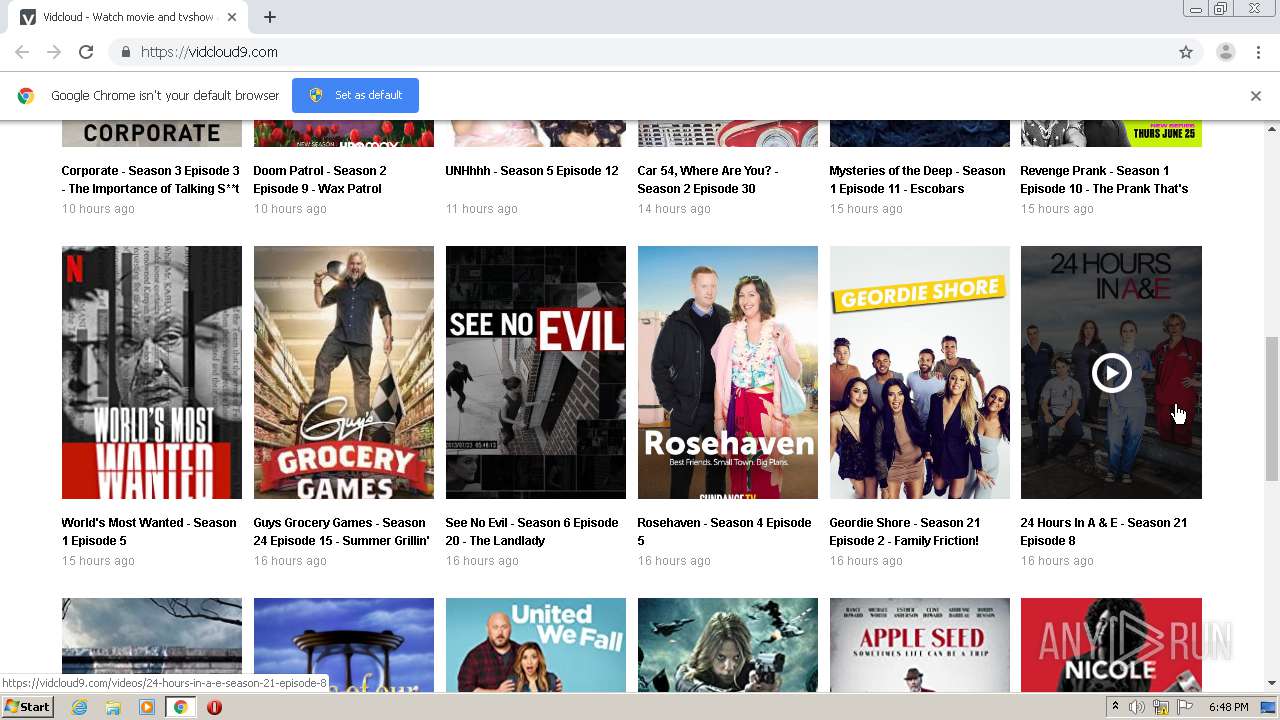Open United We Fall poster
1280x720 pixels.
click(x=536, y=645)
